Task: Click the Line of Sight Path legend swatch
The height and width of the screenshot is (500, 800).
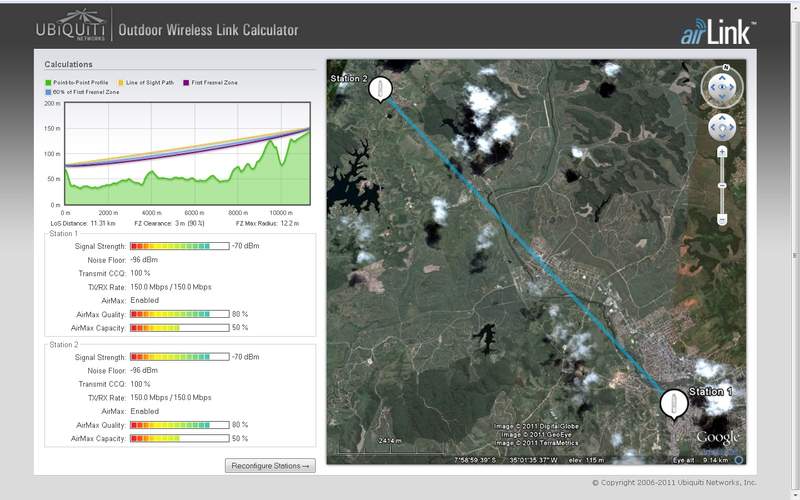Action: [121, 83]
